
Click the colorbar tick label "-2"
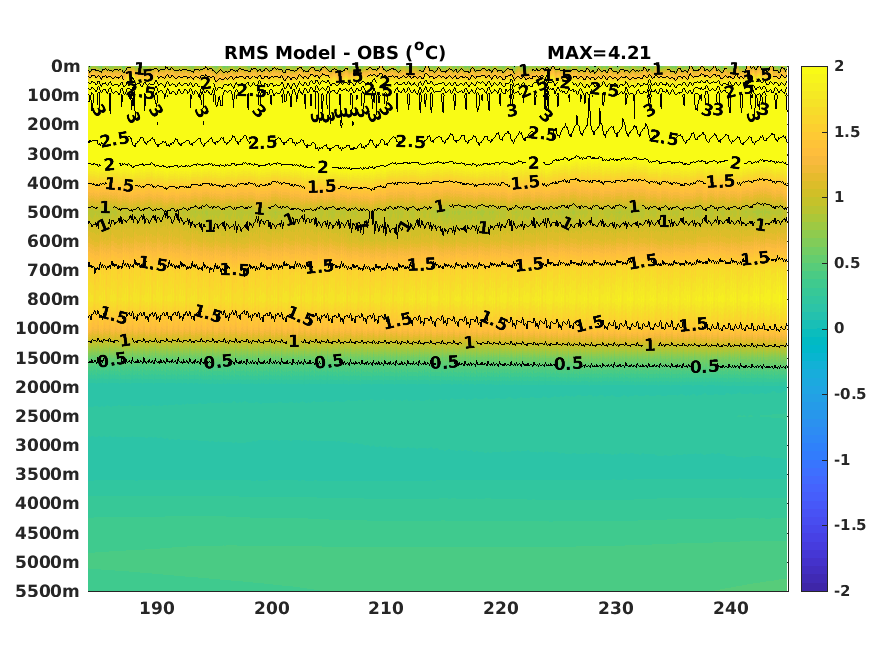[842, 590]
